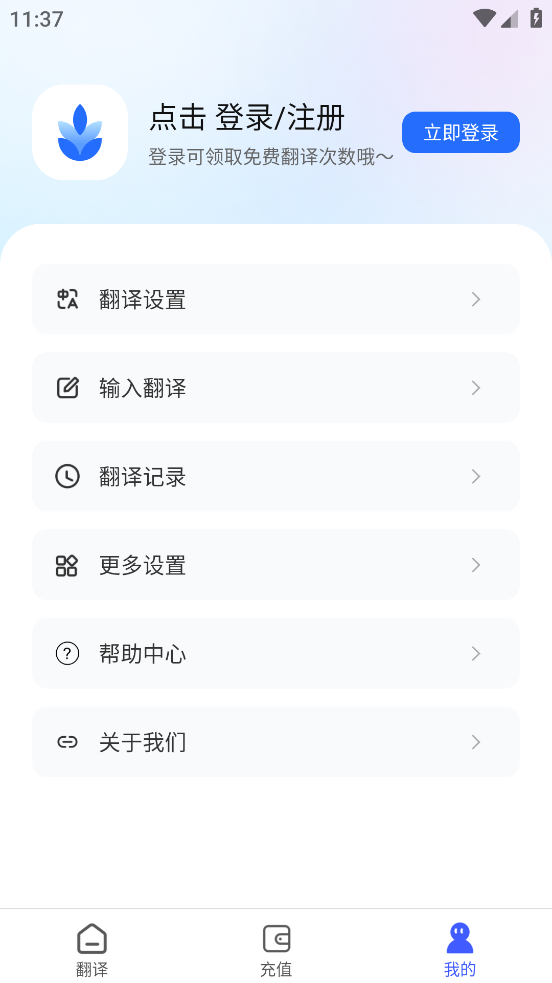Screen dimensions: 552x983
Task: Expand the 翻译设置 row chevron
Action: tap(476, 299)
